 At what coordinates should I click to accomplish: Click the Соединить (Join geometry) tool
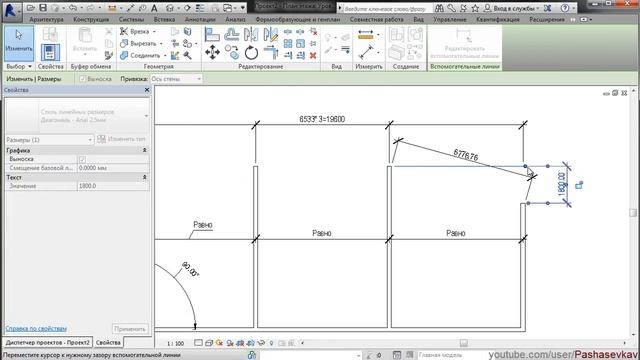click(140, 55)
